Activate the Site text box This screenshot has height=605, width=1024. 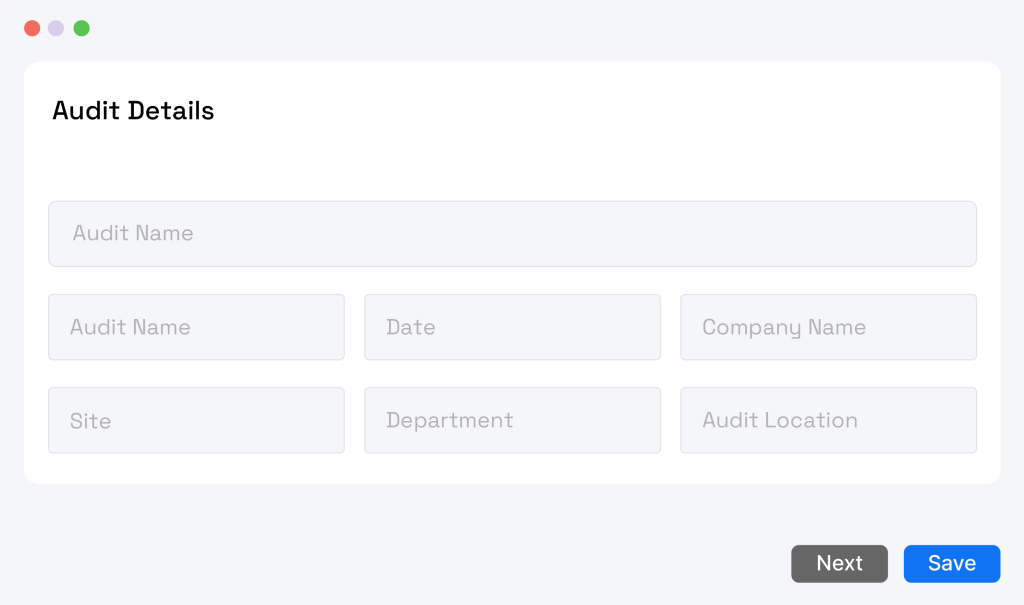click(196, 420)
